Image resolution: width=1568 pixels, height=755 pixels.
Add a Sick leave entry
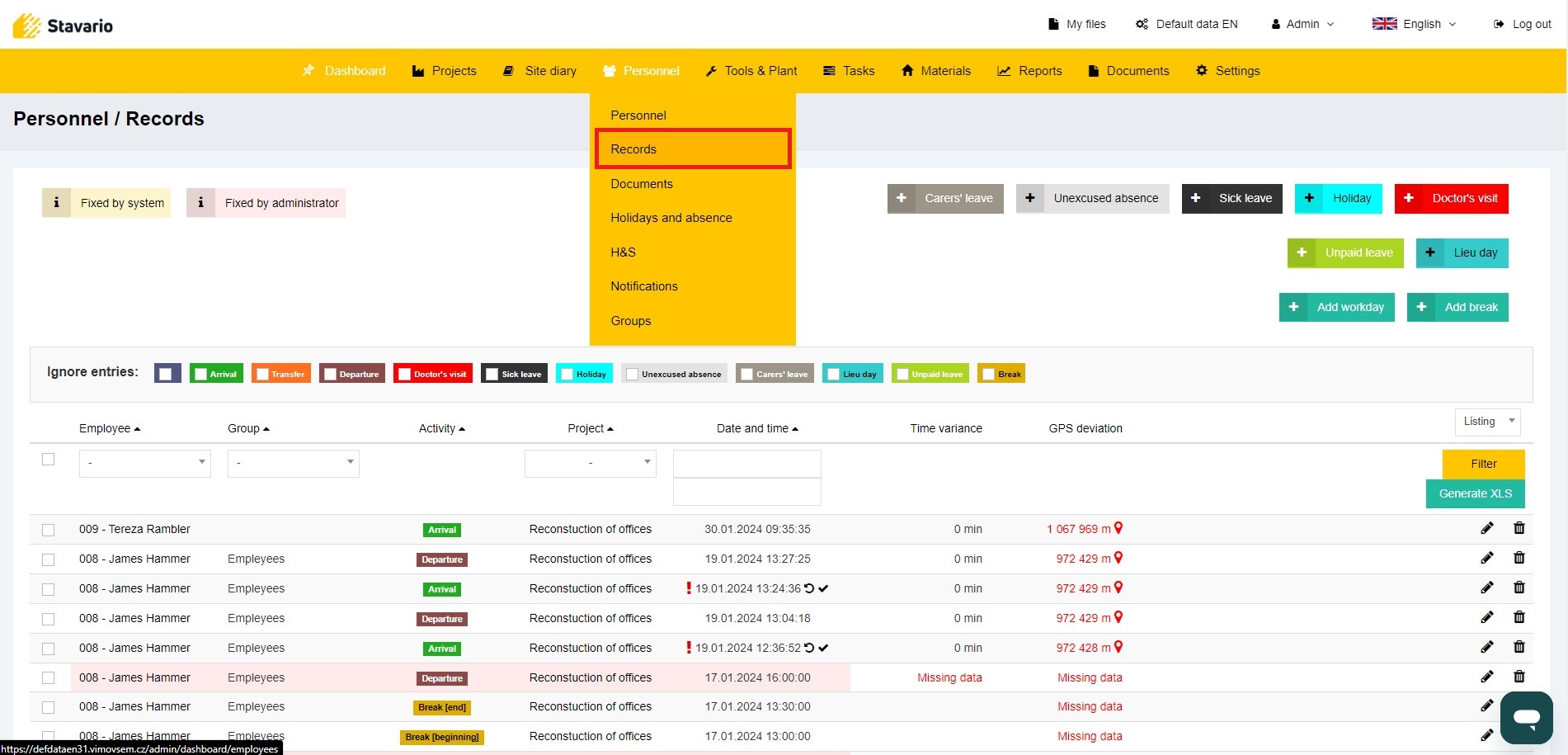1232,198
